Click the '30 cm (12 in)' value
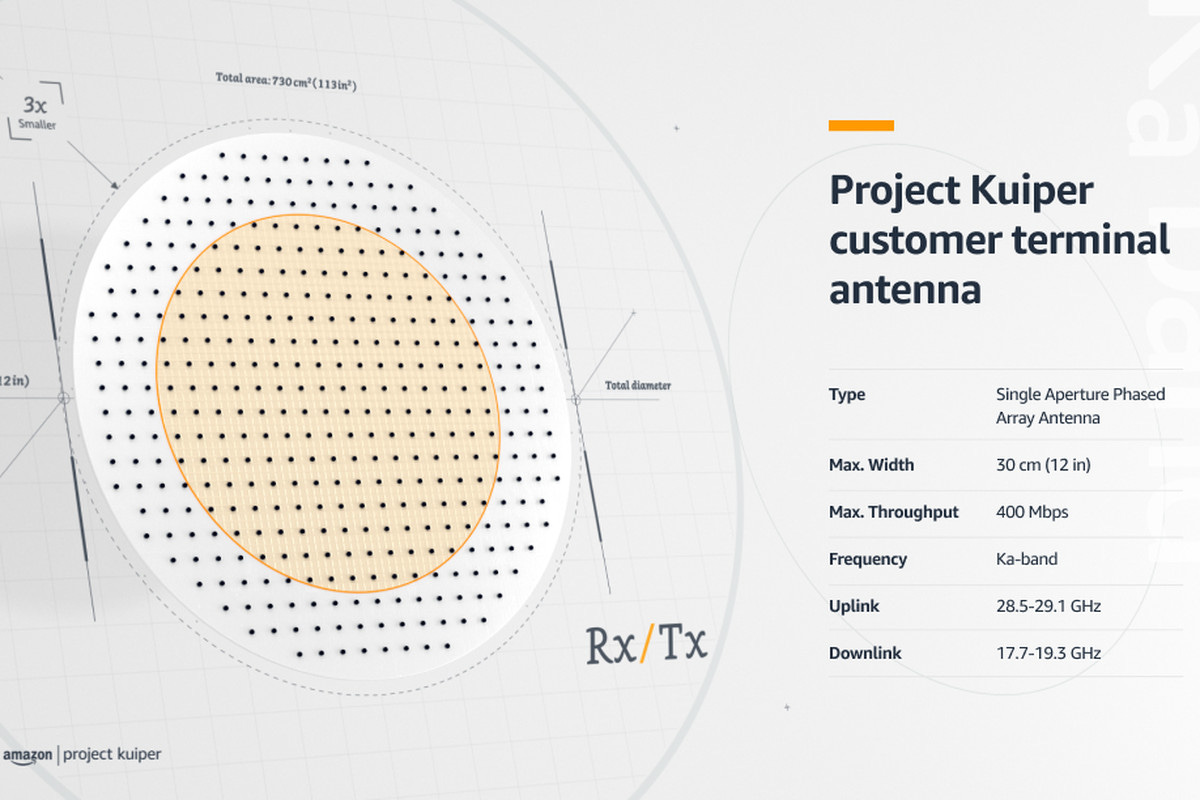This screenshot has width=1200, height=800. [1041, 464]
